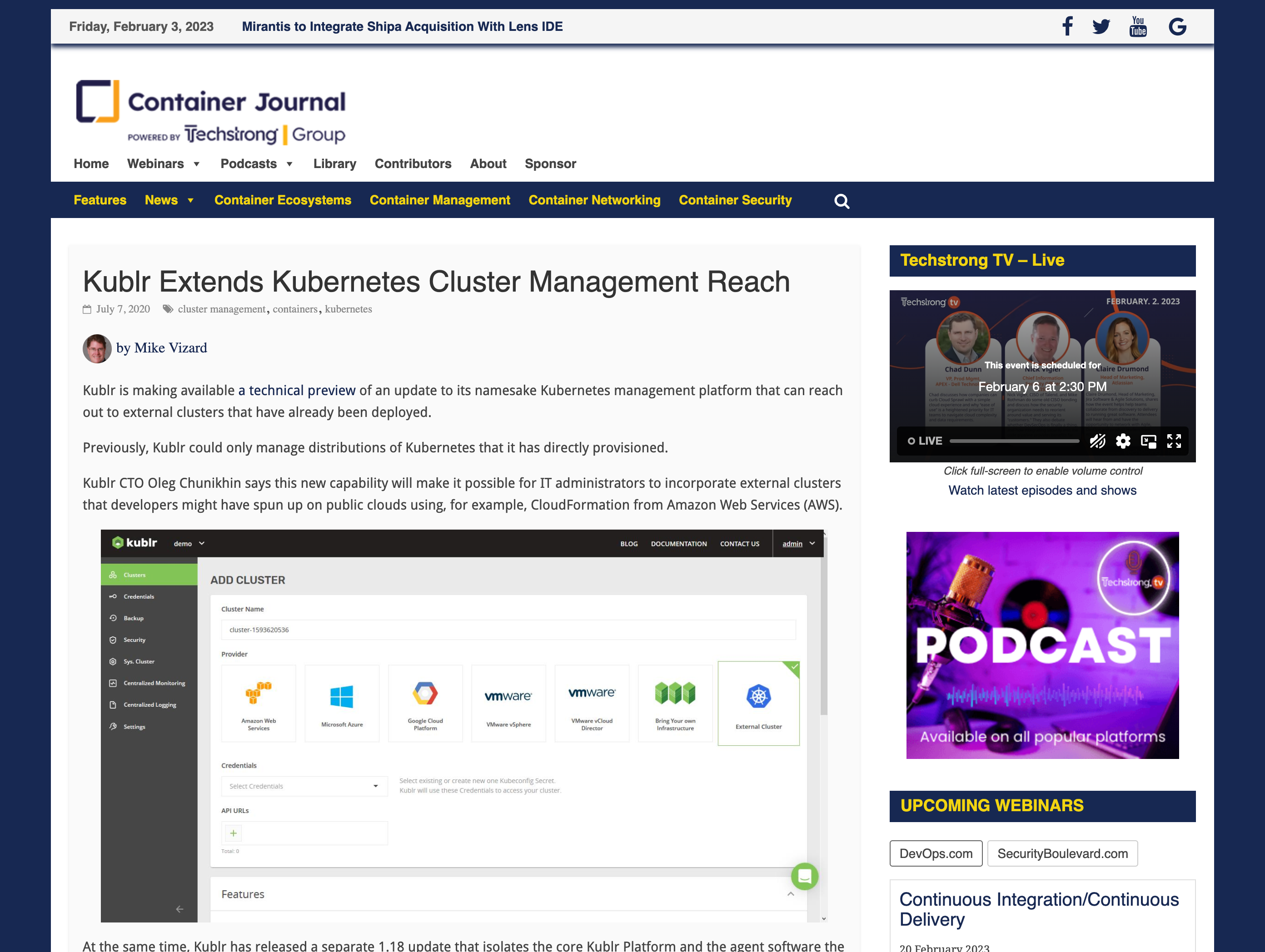Expand the Podcasts menu arrow
The width and height of the screenshot is (1265, 952).
tap(289, 165)
